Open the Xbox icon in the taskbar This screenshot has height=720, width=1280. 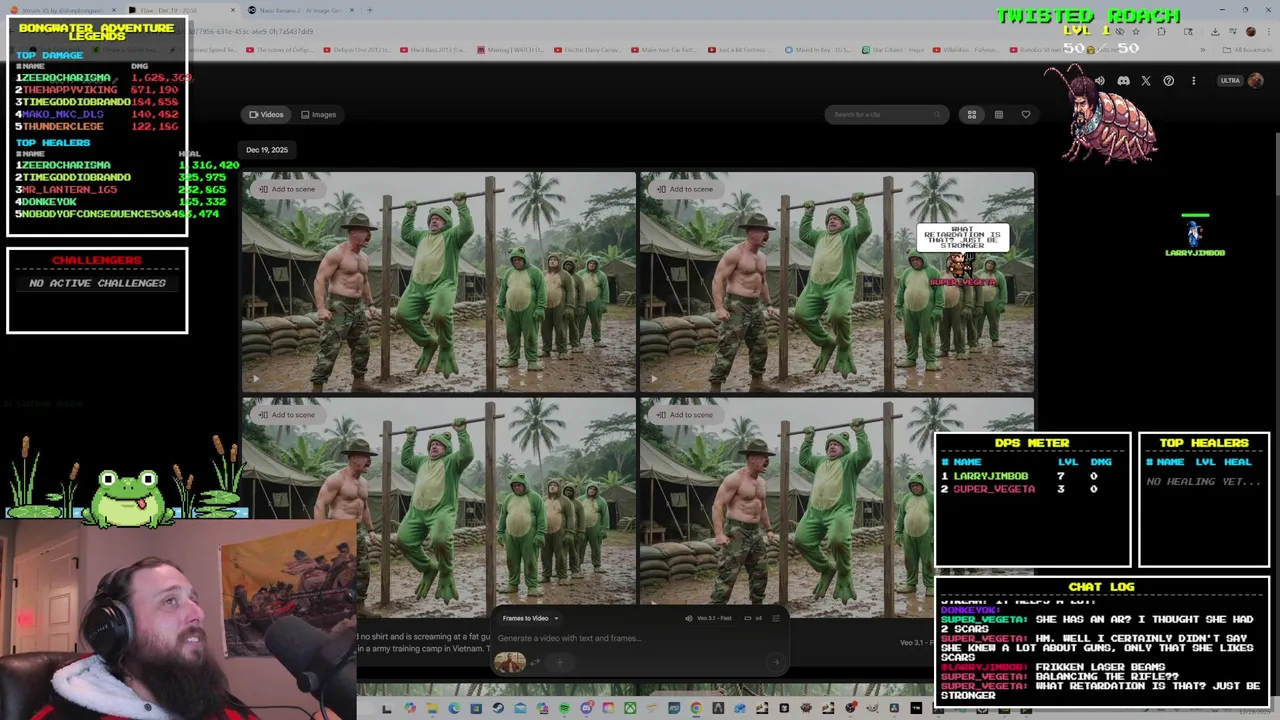(630, 708)
